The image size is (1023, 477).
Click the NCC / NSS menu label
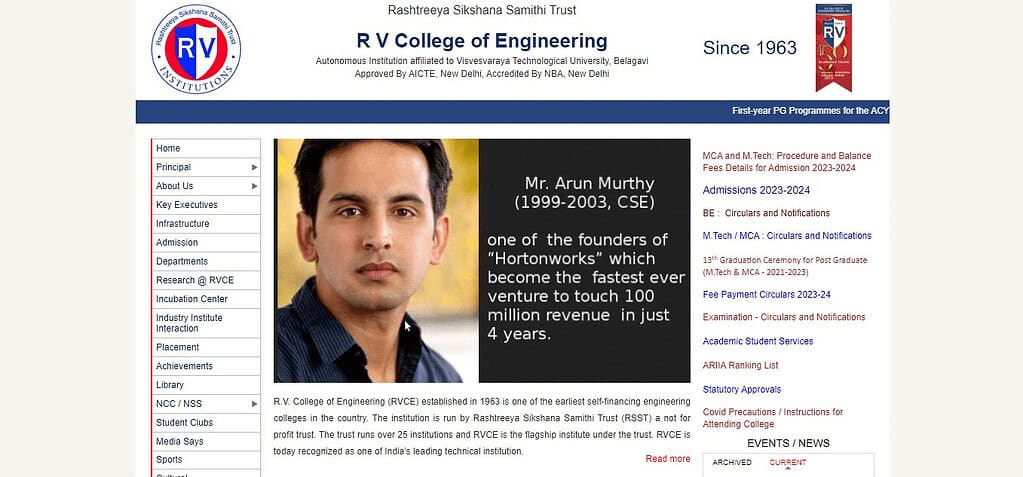coord(179,405)
